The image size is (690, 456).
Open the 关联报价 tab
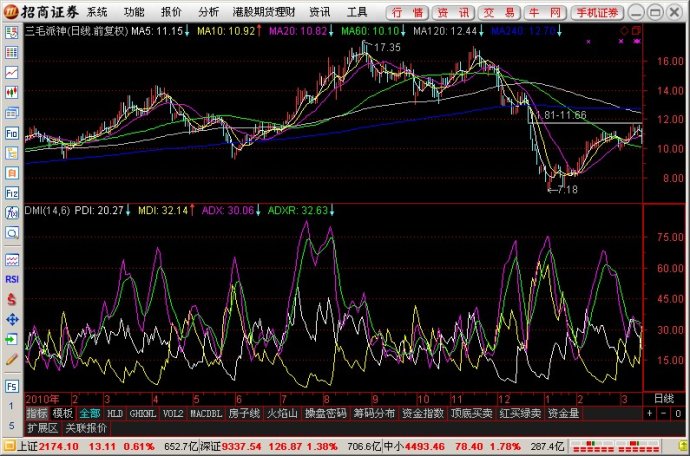click(x=86, y=428)
